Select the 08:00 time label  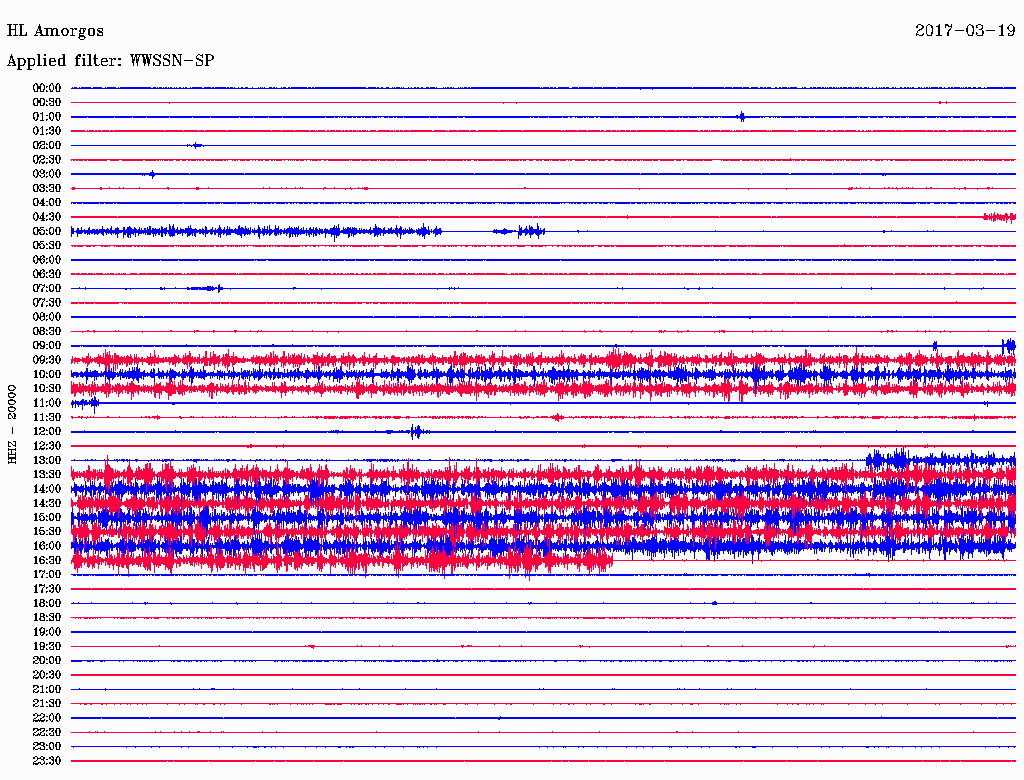(47, 317)
